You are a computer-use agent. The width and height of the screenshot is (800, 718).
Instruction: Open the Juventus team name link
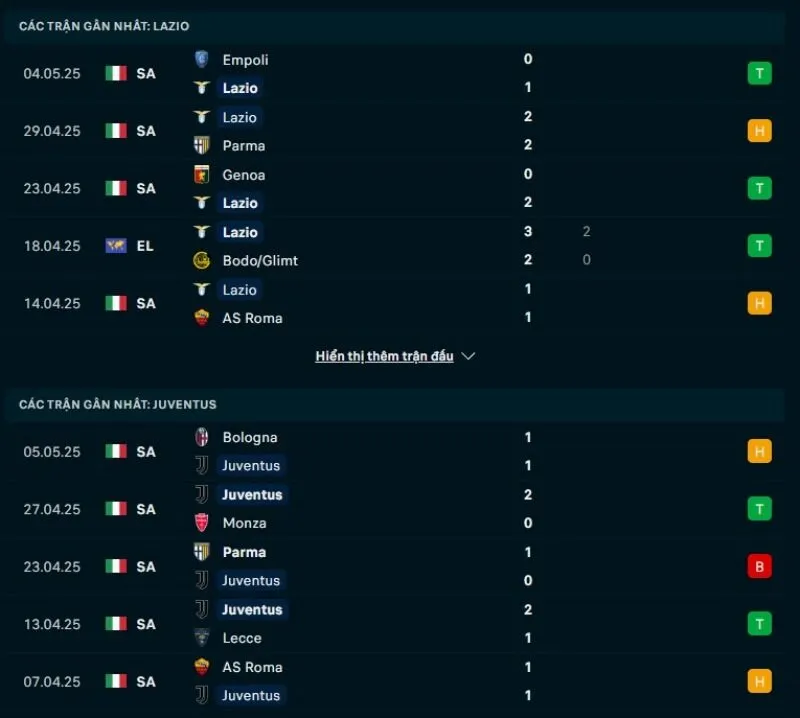pyautogui.click(x=251, y=466)
